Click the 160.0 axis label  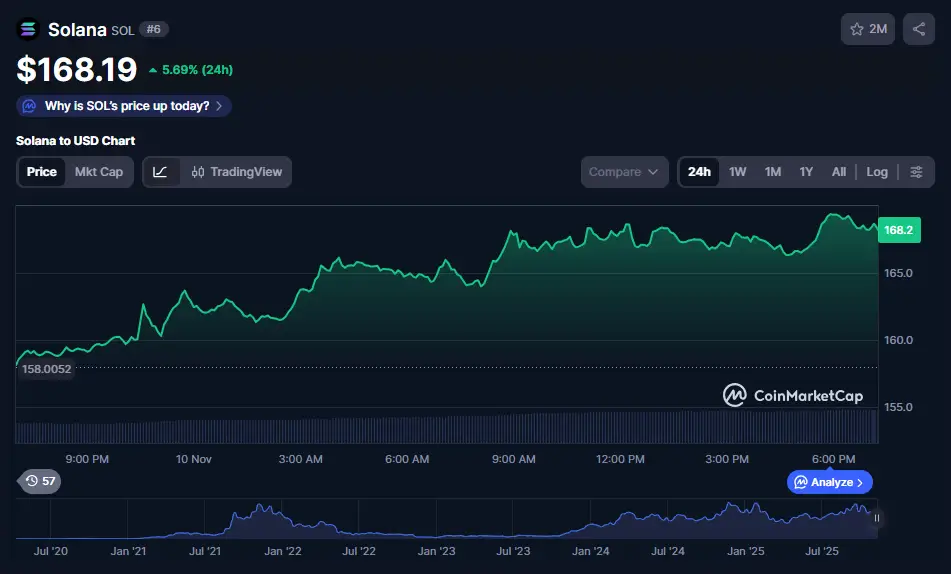click(x=898, y=340)
